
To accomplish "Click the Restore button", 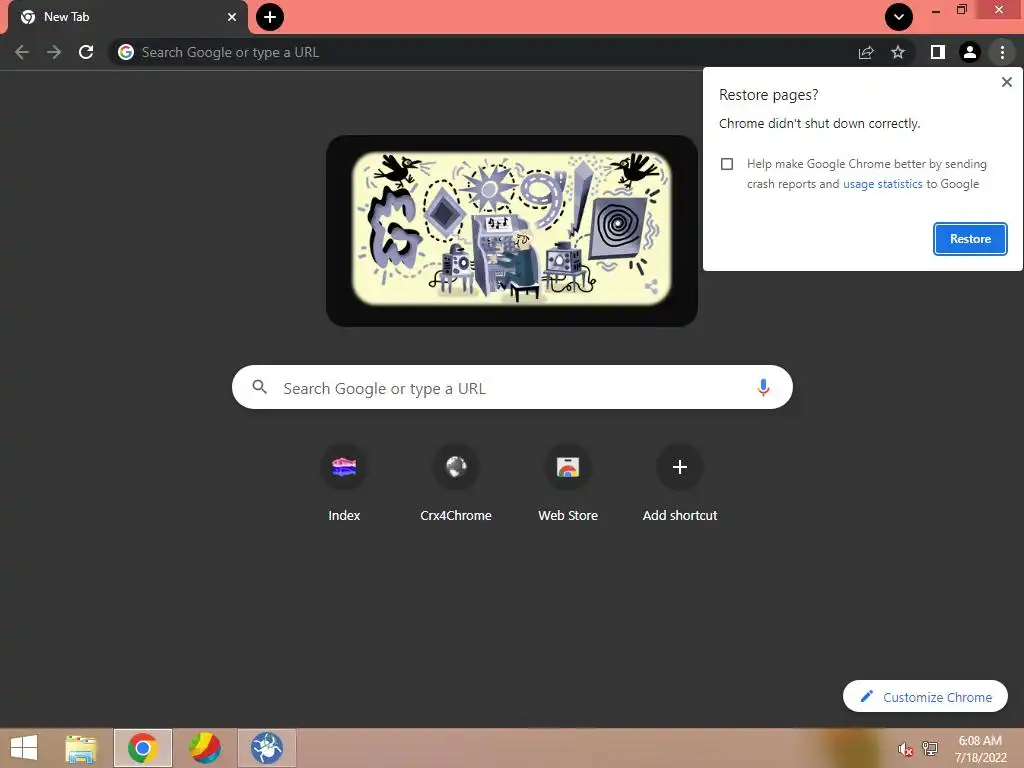I will pos(970,239).
